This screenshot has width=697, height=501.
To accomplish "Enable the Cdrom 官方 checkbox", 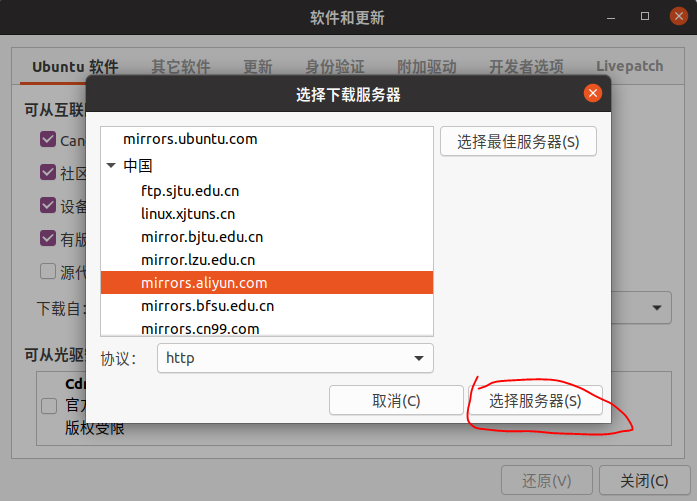I will (49, 405).
